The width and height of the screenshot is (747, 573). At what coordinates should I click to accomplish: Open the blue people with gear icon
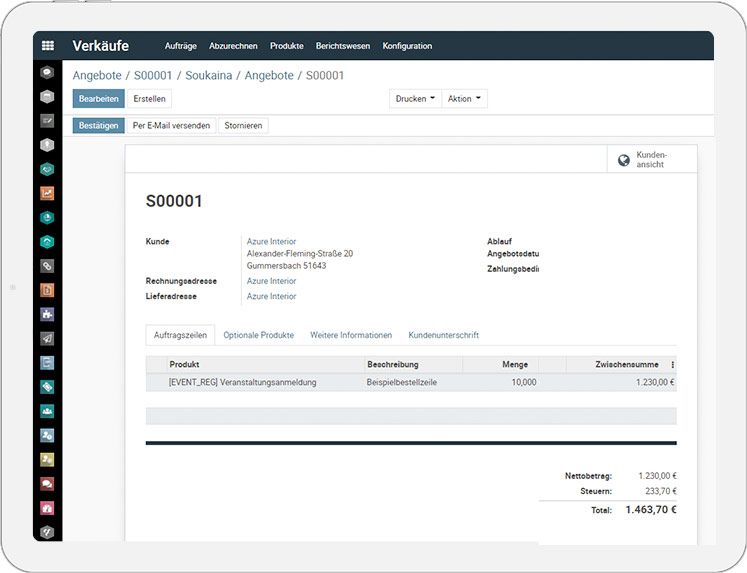(47, 435)
